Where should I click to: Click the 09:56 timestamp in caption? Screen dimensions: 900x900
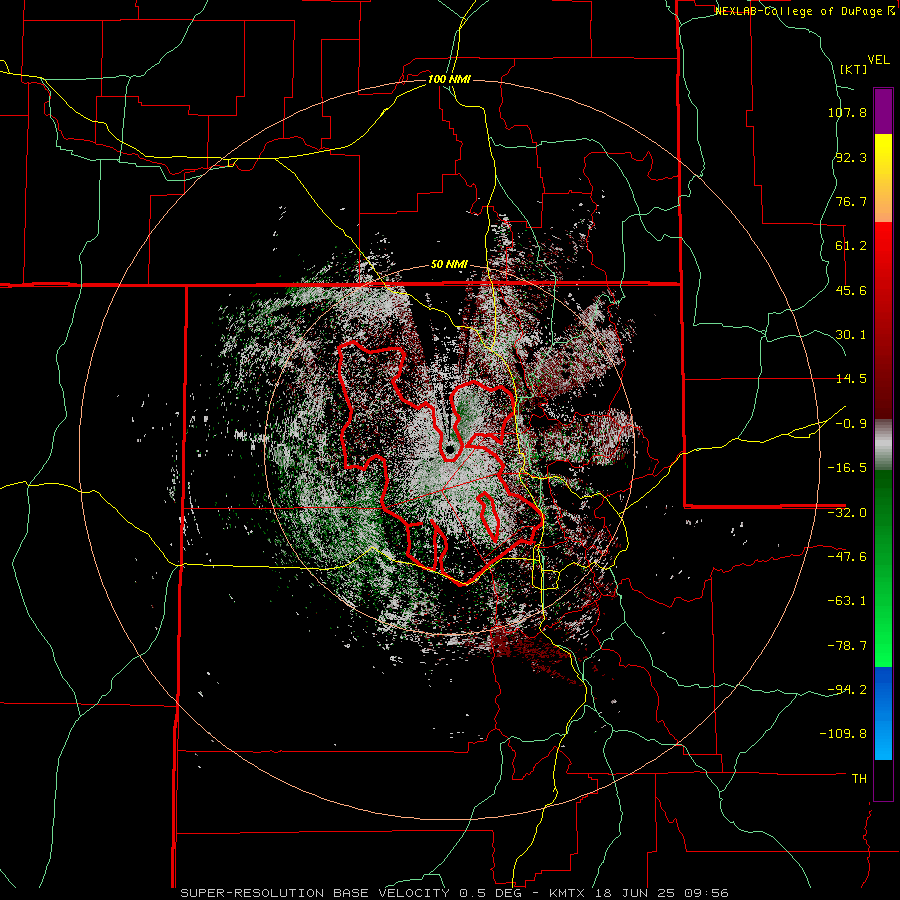(x=705, y=893)
